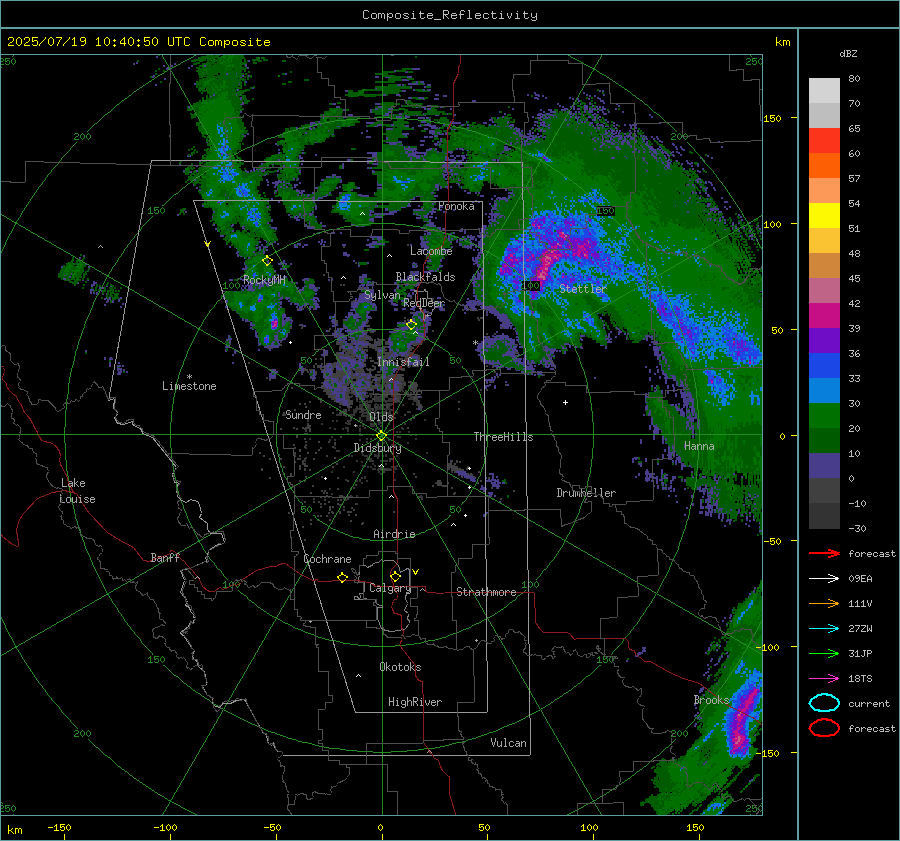This screenshot has width=900, height=841.
Task: Click the Cochrane town label
Action: [327, 559]
